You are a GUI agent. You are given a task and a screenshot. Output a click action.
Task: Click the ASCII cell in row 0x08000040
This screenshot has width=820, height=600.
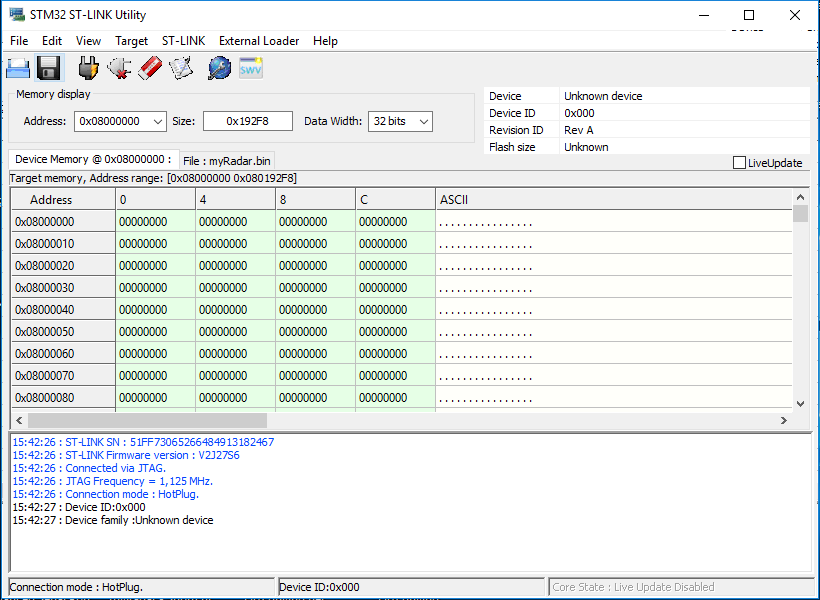[614, 310]
